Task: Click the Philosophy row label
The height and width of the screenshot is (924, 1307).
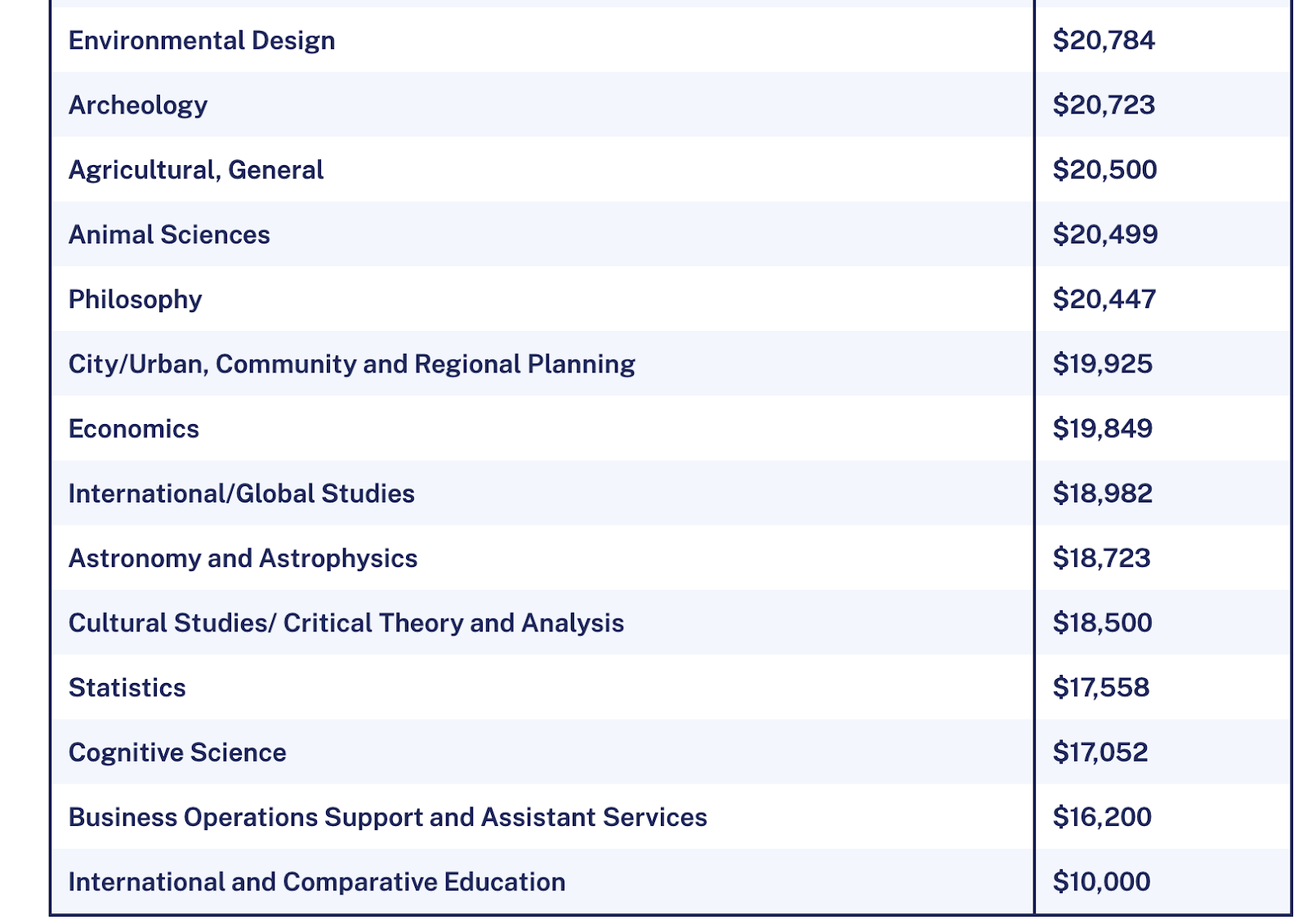Action: 136,299
